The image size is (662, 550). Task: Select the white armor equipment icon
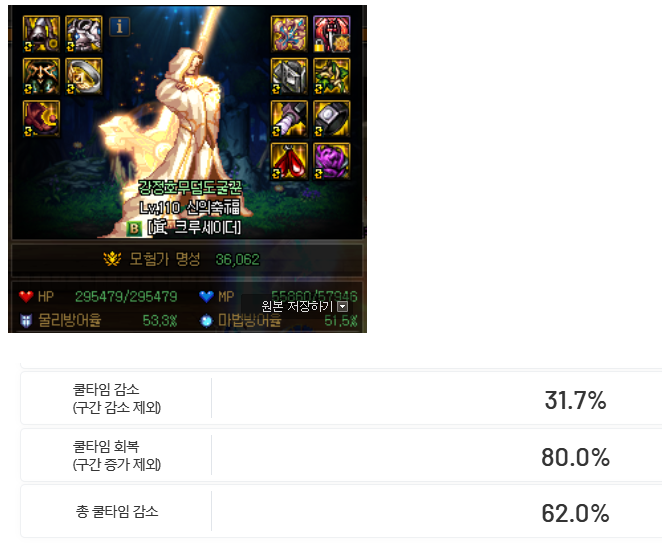pyautogui.click(x=84, y=34)
